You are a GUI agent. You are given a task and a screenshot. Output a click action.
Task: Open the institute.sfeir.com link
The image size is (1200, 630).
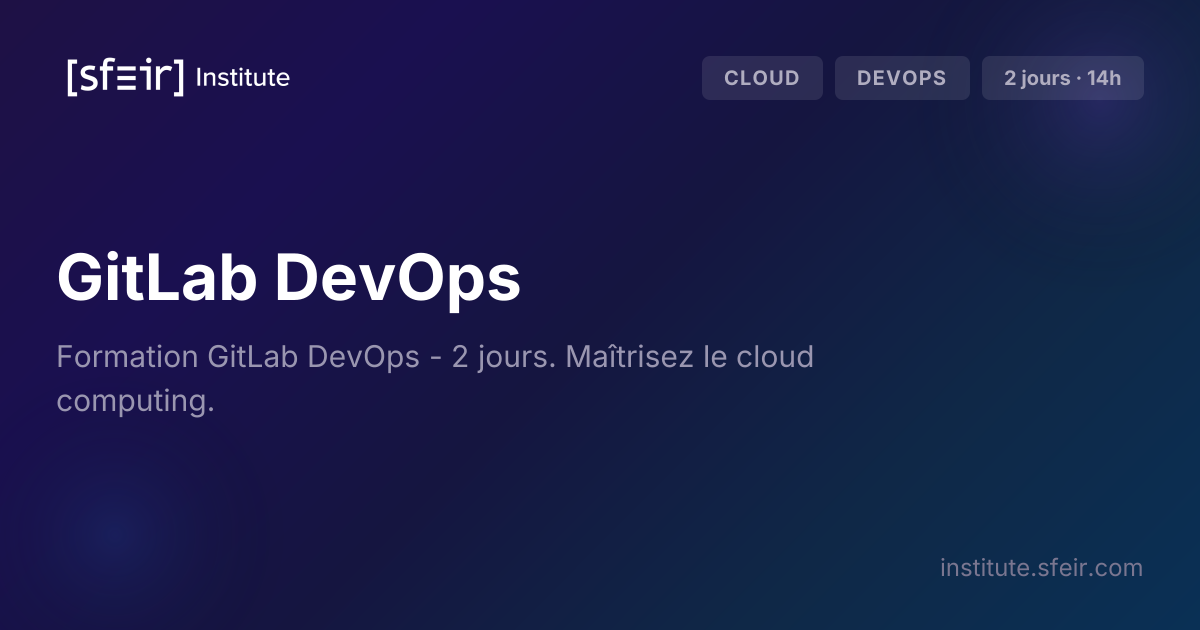click(1041, 568)
